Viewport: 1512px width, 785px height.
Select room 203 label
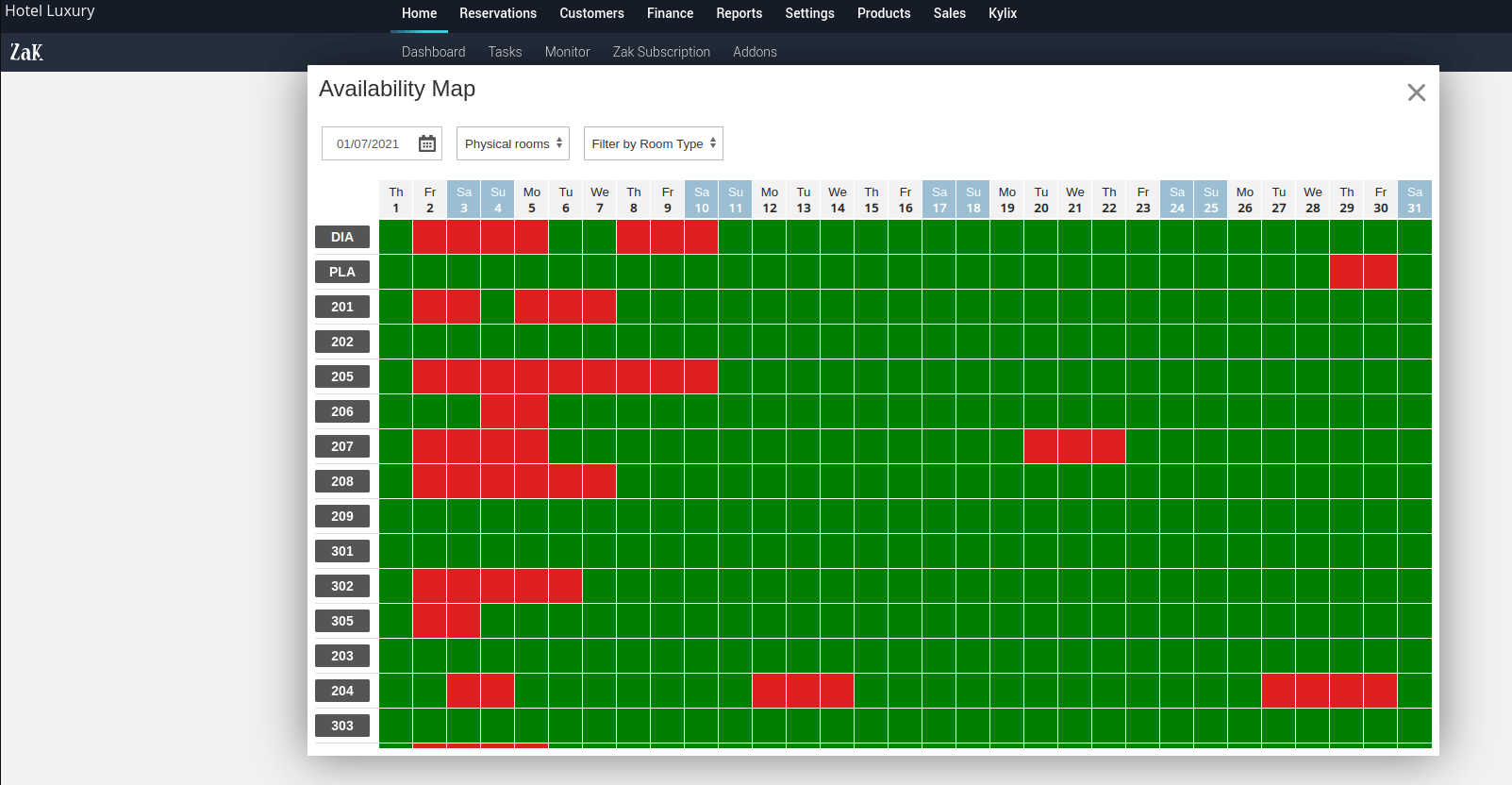[x=342, y=656]
